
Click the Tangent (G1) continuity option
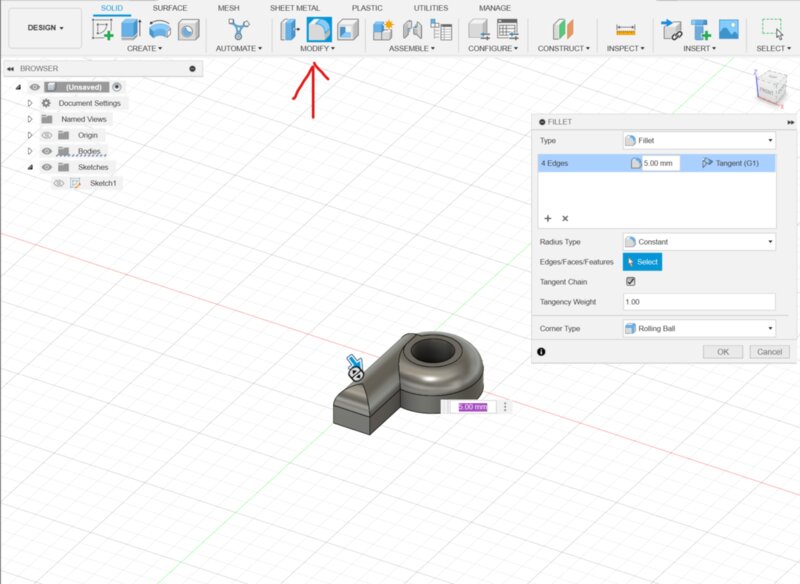click(x=731, y=163)
